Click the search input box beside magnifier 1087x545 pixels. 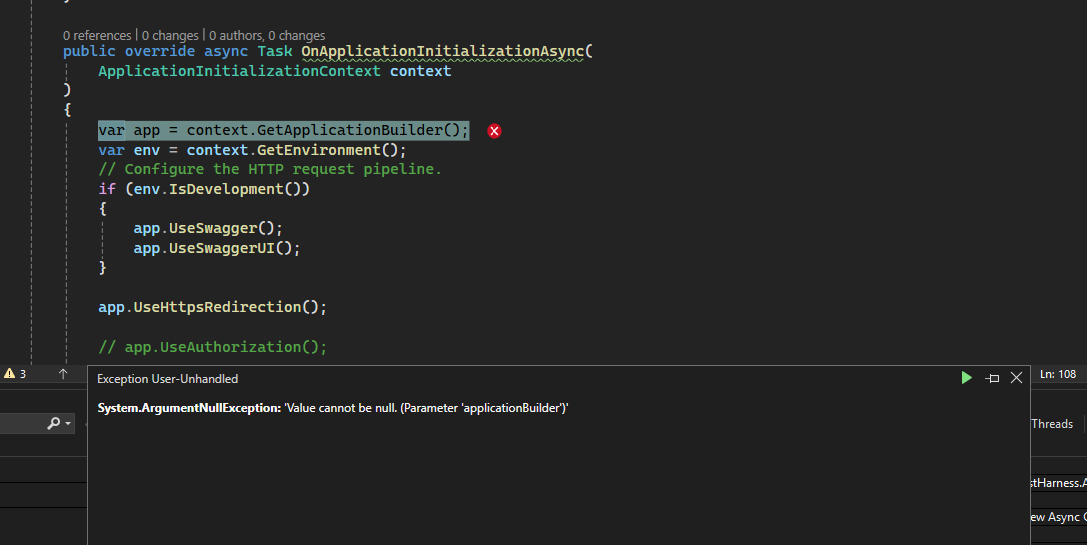pyautogui.click(x=22, y=424)
